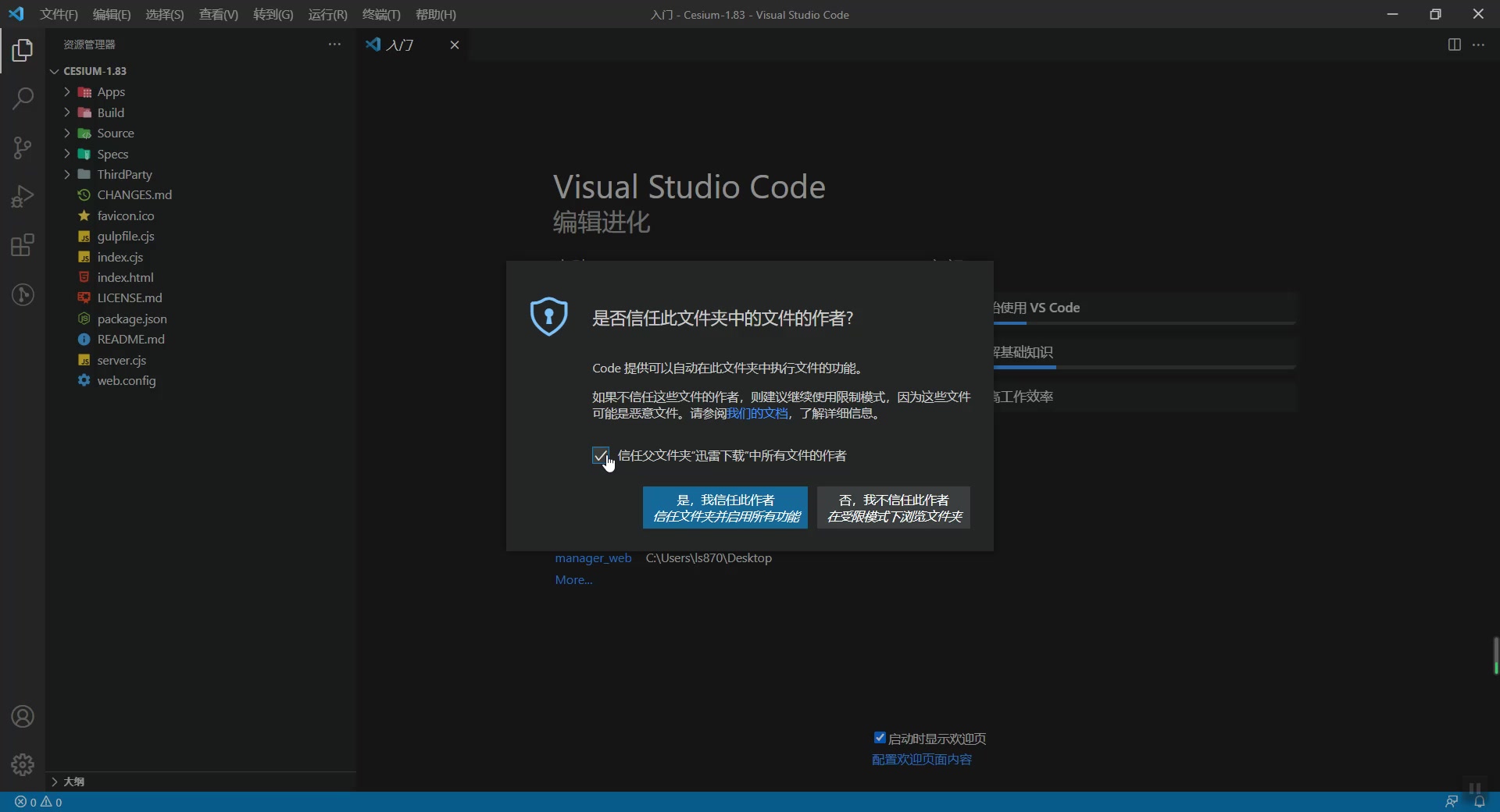Click the web.config gear icon
The width and height of the screenshot is (1500, 812).
[84, 380]
